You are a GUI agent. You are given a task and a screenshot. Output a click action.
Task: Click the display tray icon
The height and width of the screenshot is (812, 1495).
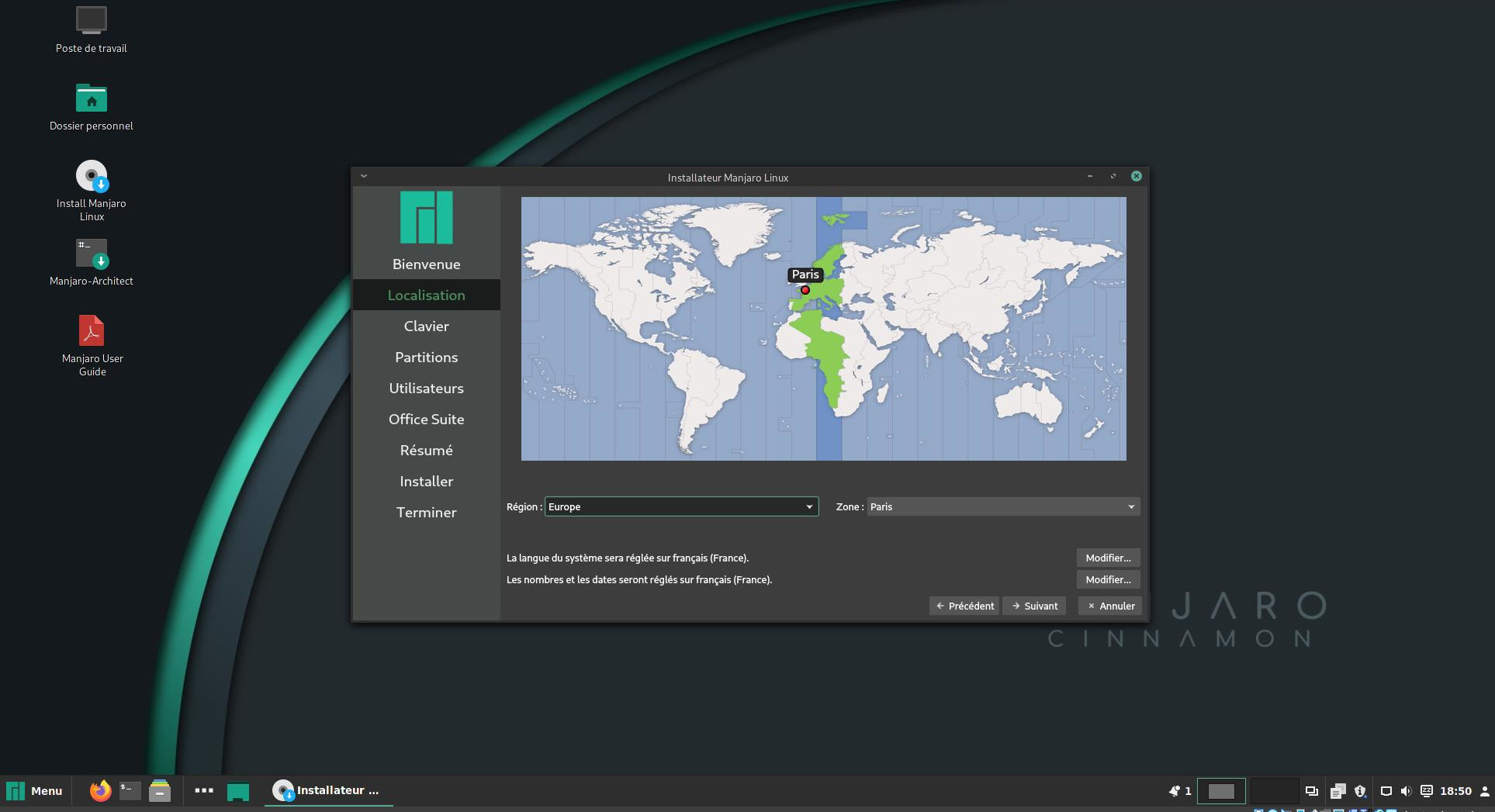tap(1386, 791)
